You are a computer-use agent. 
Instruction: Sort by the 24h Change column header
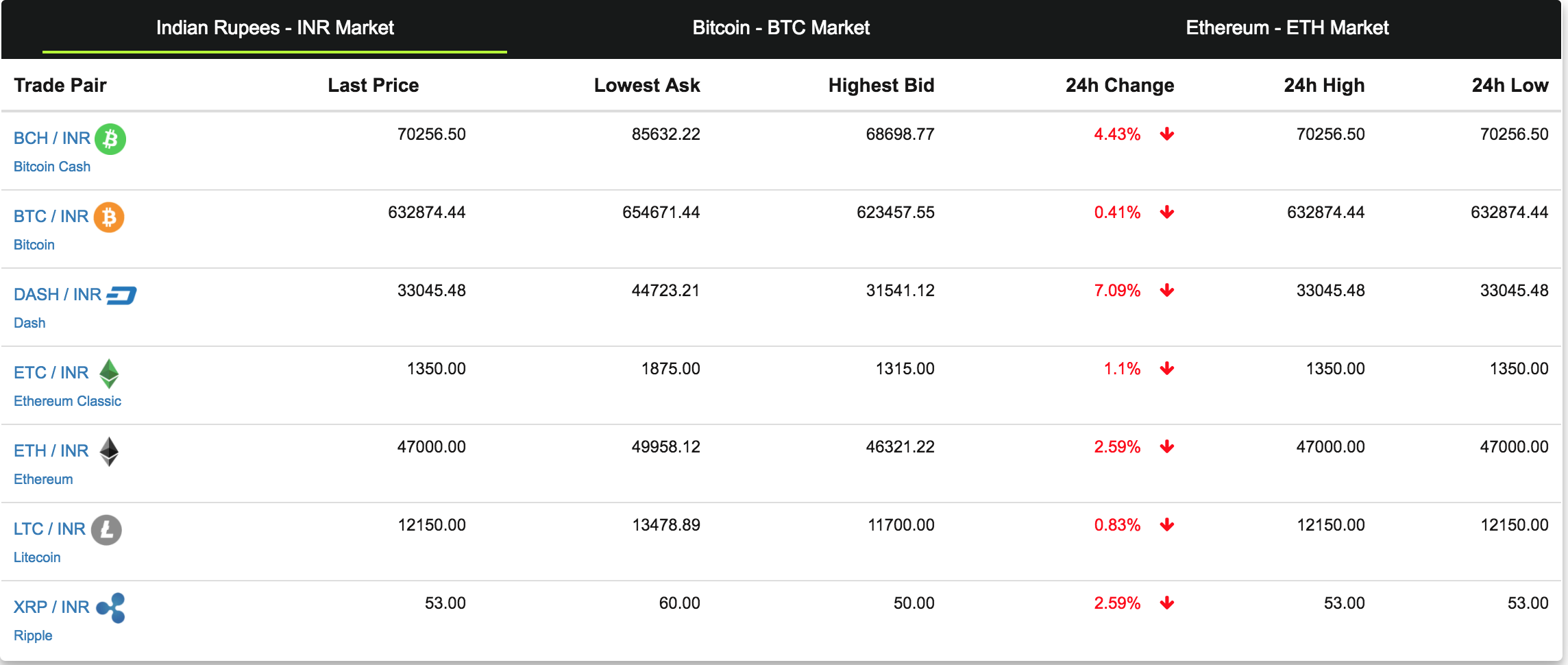coord(1119,86)
